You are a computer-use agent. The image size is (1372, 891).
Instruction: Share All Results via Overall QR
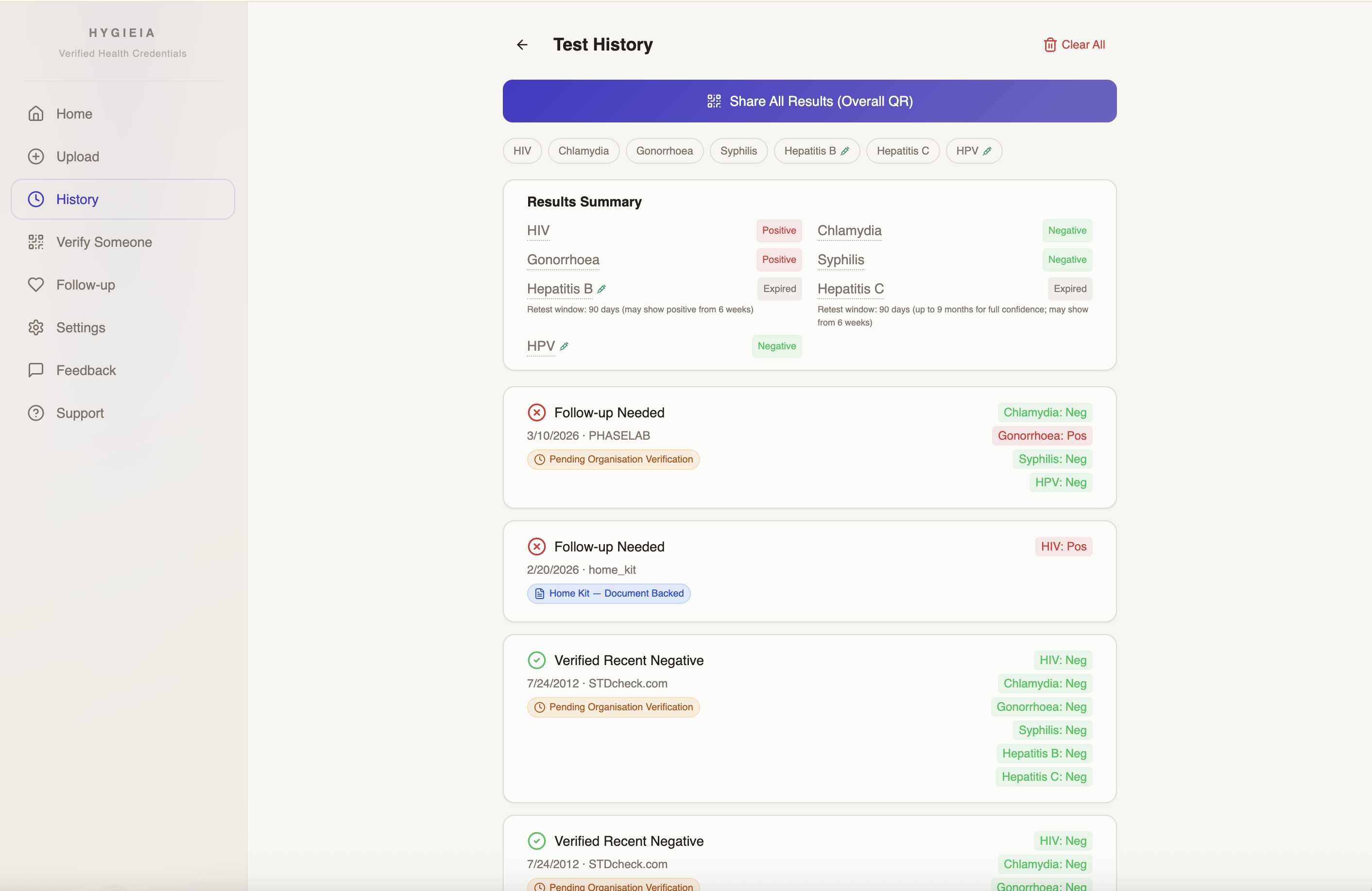pyautogui.click(x=809, y=101)
